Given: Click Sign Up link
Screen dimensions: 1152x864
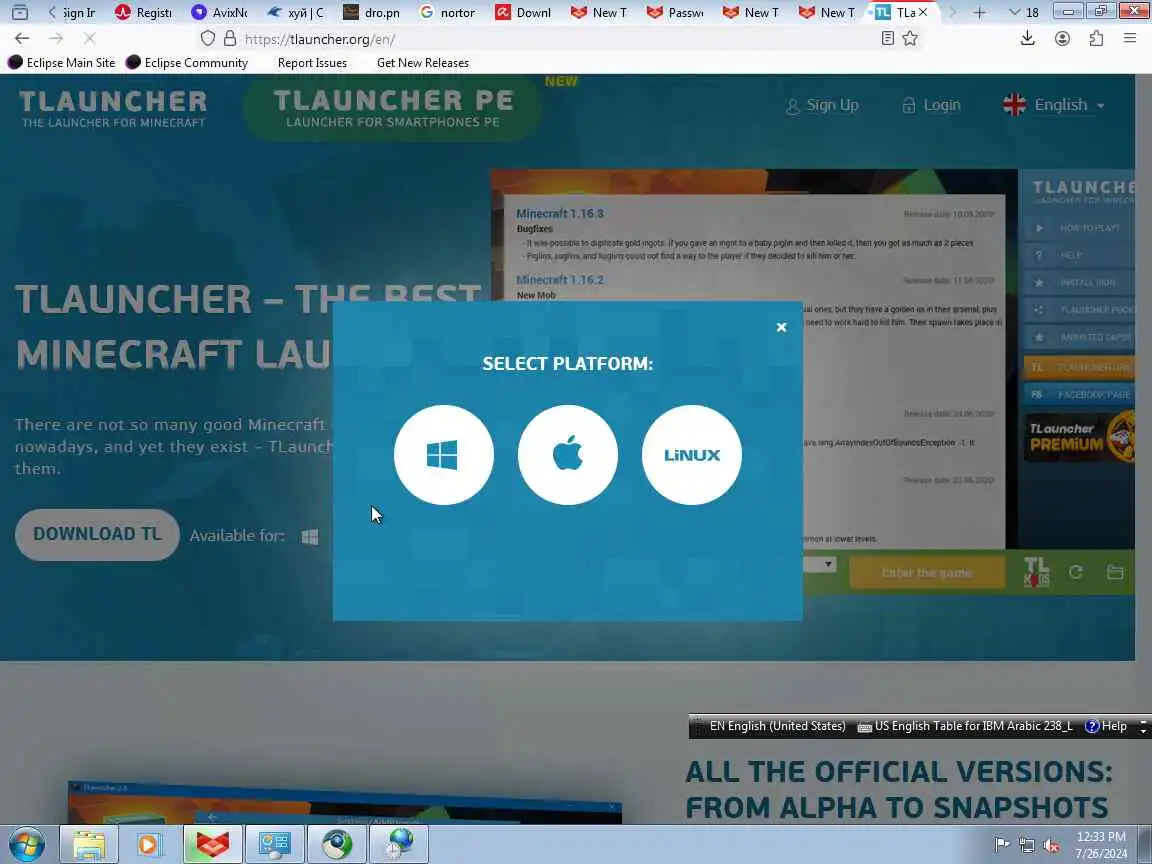Looking at the screenshot, I should (823, 105).
